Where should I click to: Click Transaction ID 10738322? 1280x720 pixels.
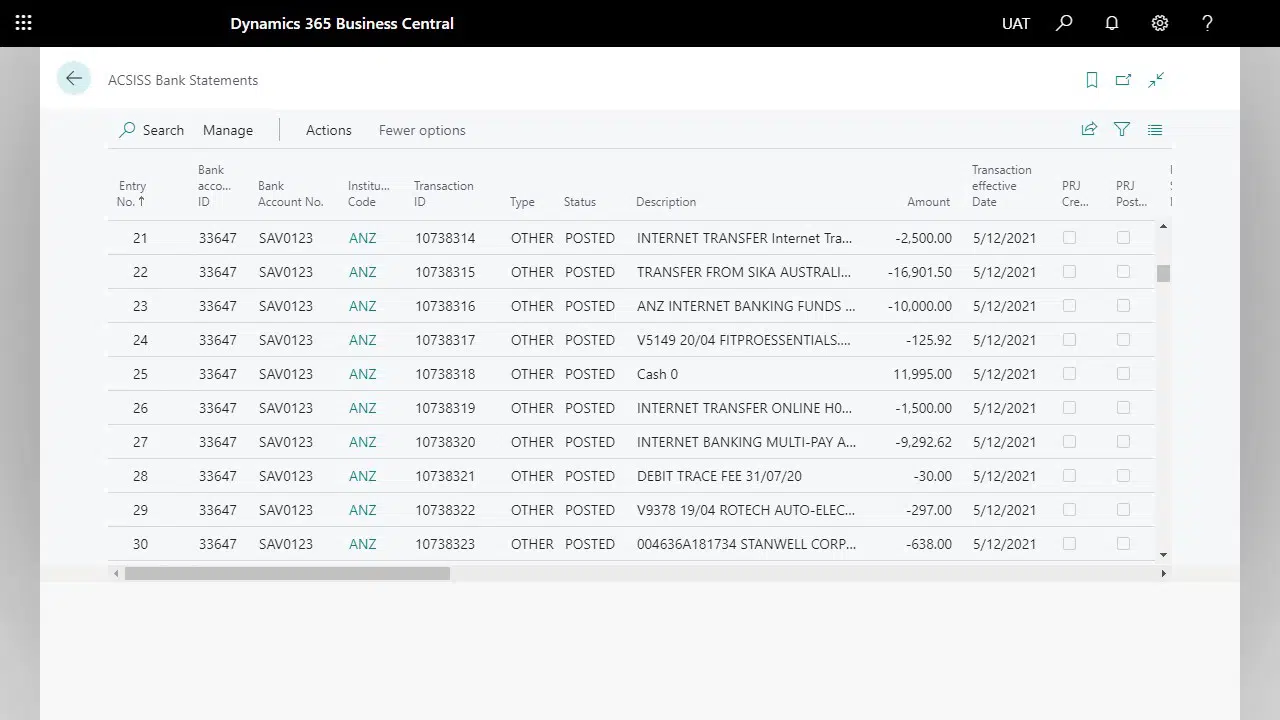point(445,510)
